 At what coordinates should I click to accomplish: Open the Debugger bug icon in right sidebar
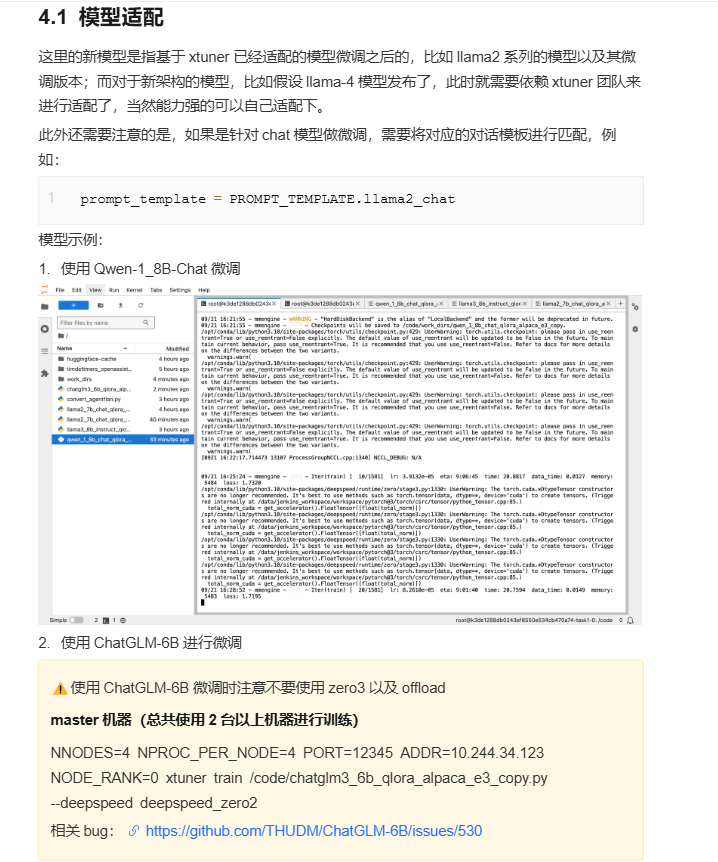635,329
